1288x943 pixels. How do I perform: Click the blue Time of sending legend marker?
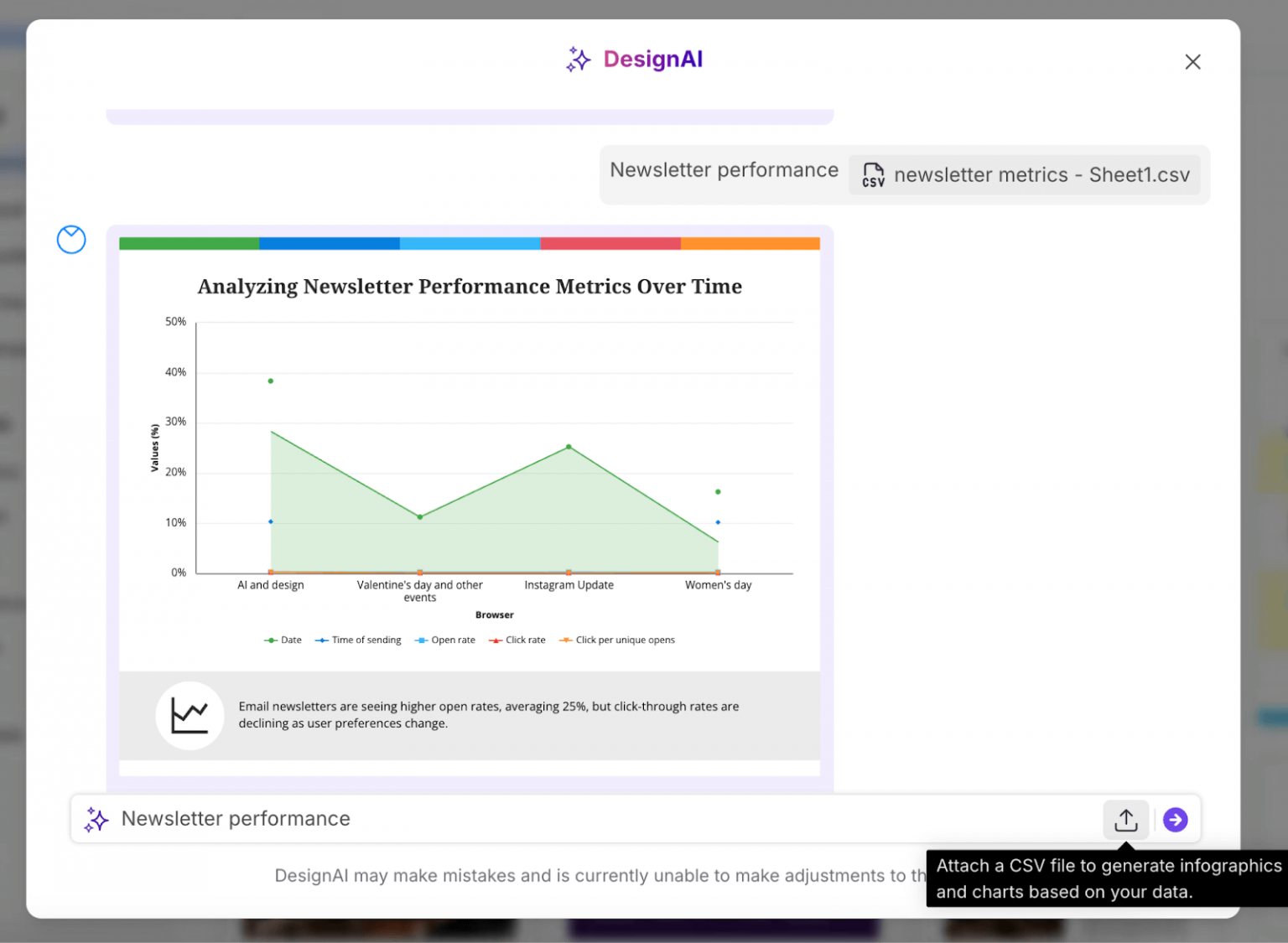[x=322, y=639]
